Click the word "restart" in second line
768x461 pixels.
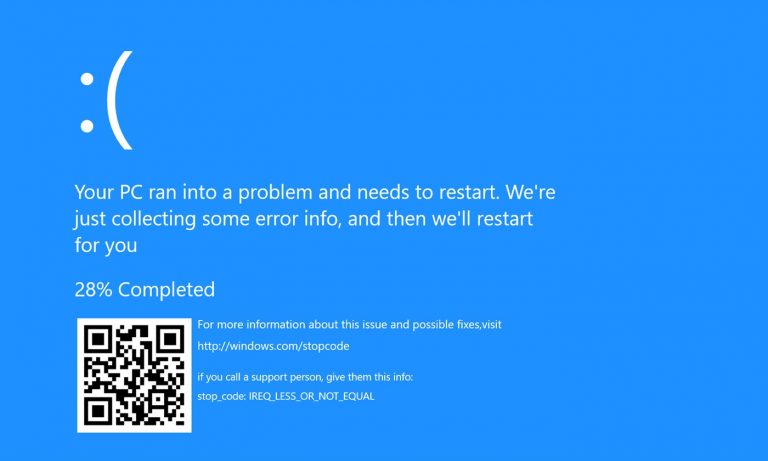504,218
